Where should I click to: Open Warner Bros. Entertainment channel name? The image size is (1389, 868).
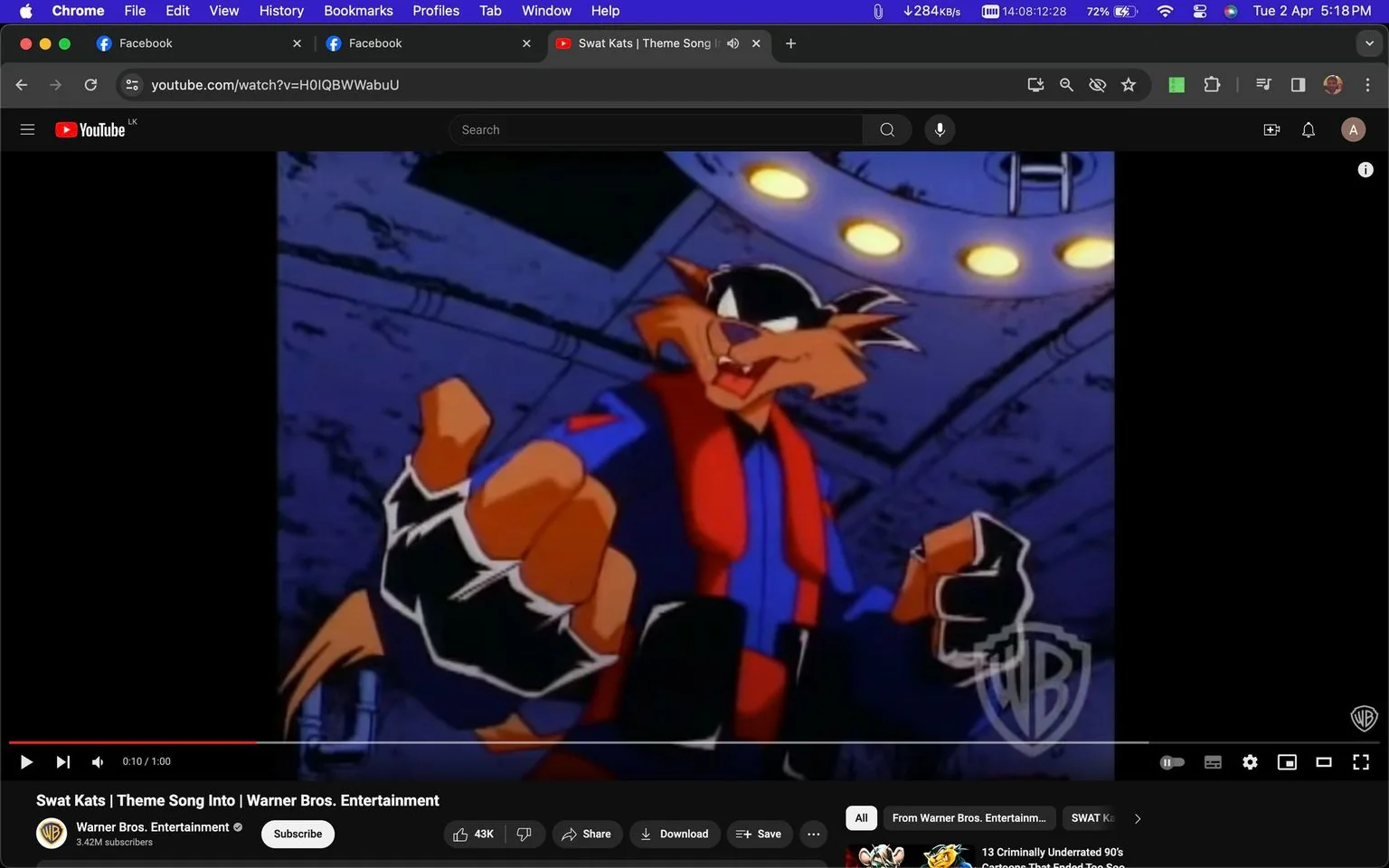coord(153,827)
